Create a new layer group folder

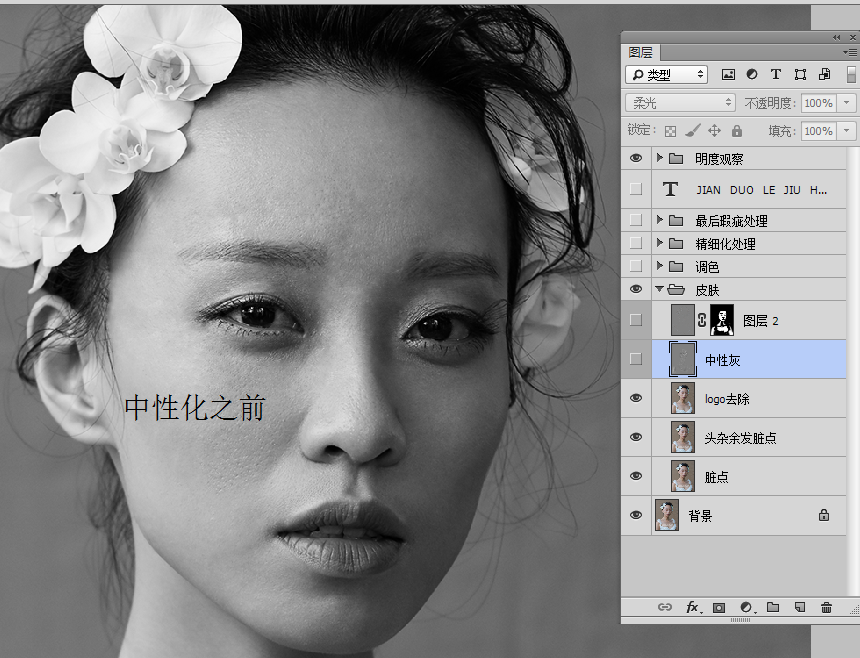(773, 607)
